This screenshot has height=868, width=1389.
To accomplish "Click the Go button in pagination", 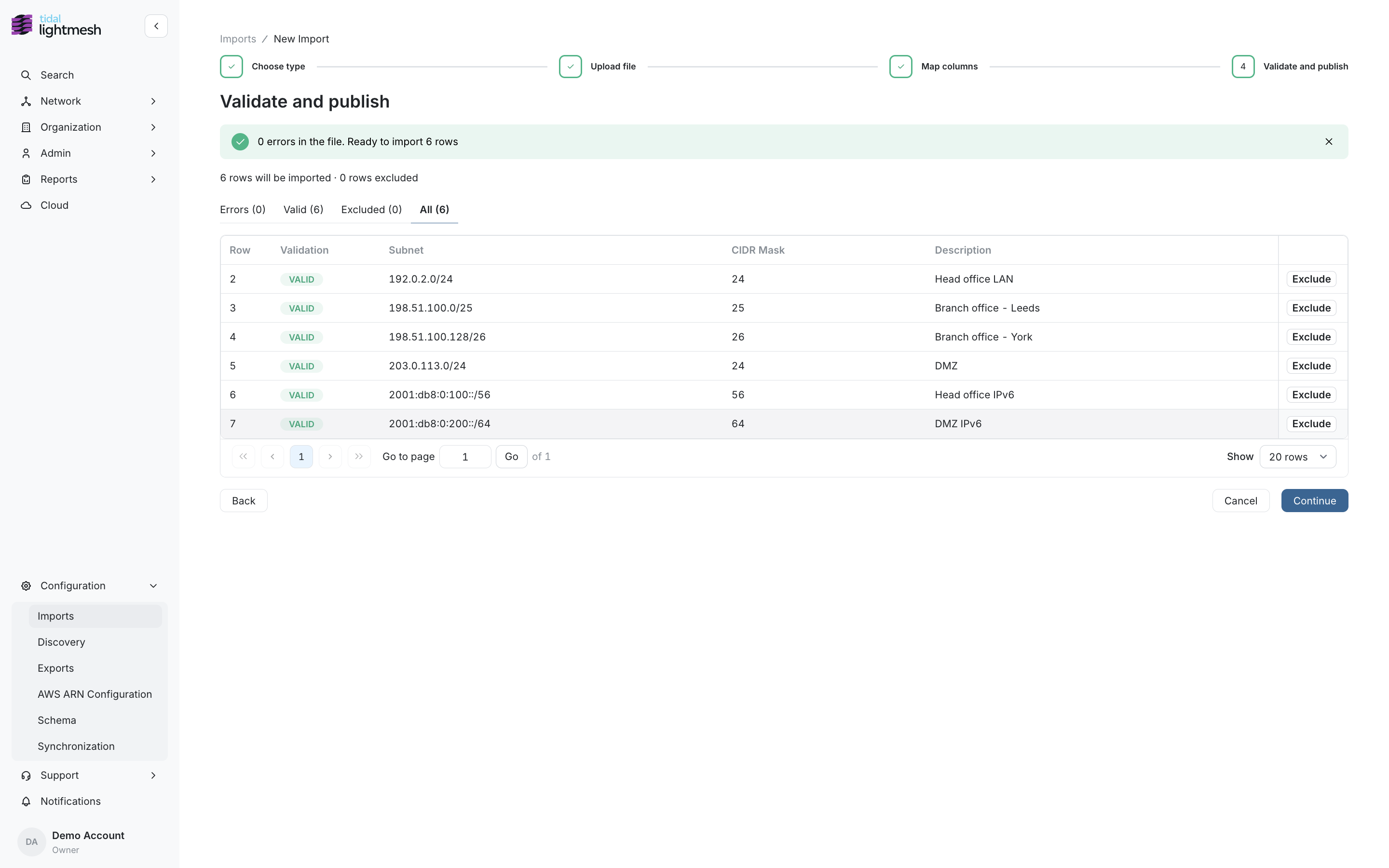I will click(511, 456).
